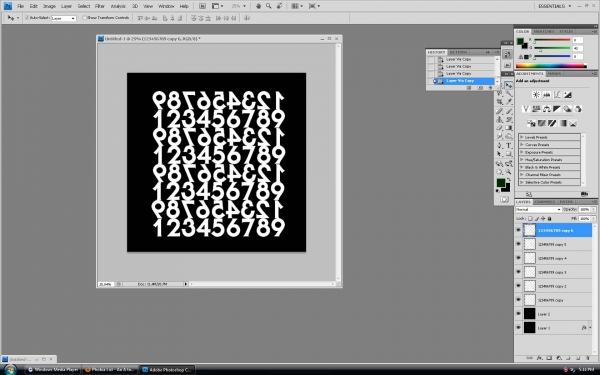Open the blend mode Normal dropdown
The height and width of the screenshot is (375, 600).
click(538, 209)
